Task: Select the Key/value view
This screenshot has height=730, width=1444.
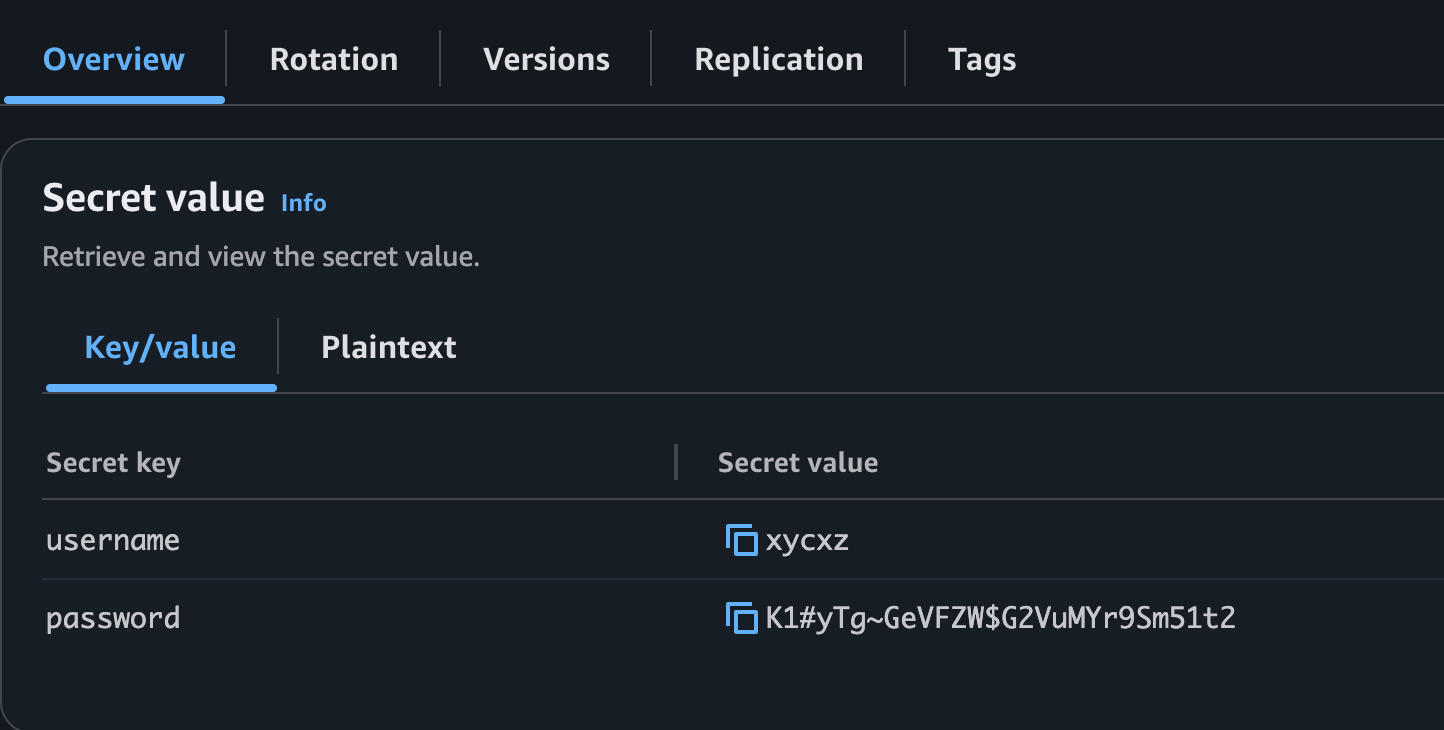Action: [160, 346]
